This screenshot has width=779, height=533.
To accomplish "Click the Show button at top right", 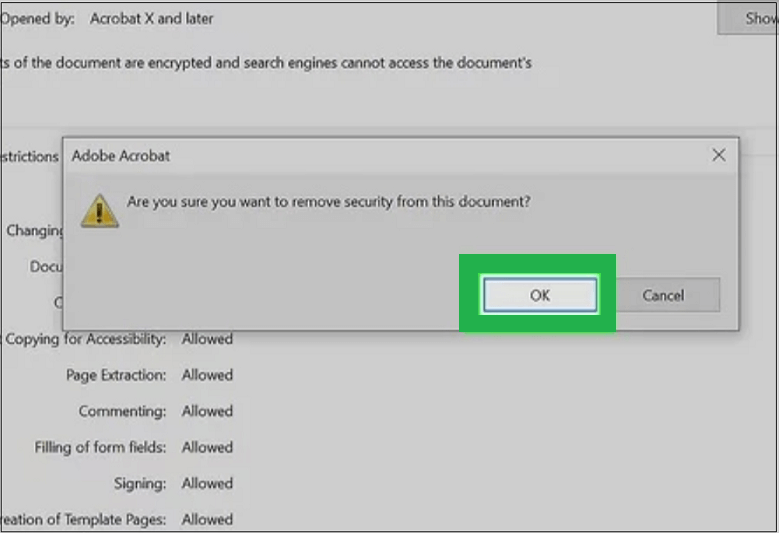I will click(750, 18).
